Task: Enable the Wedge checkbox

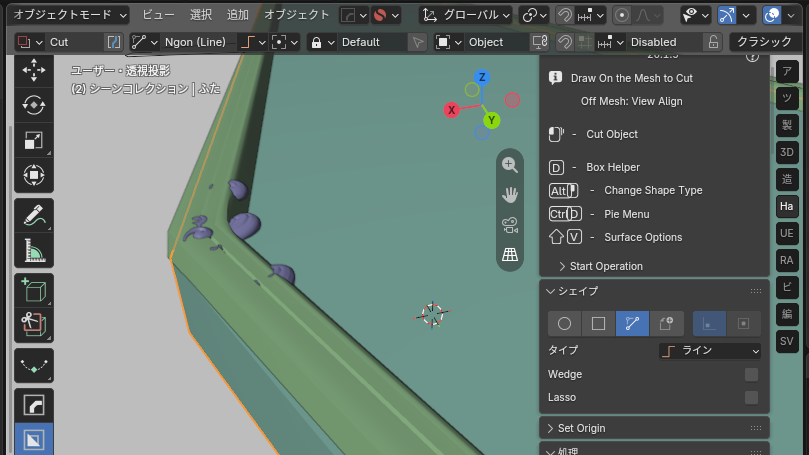Action: tap(751, 375)
